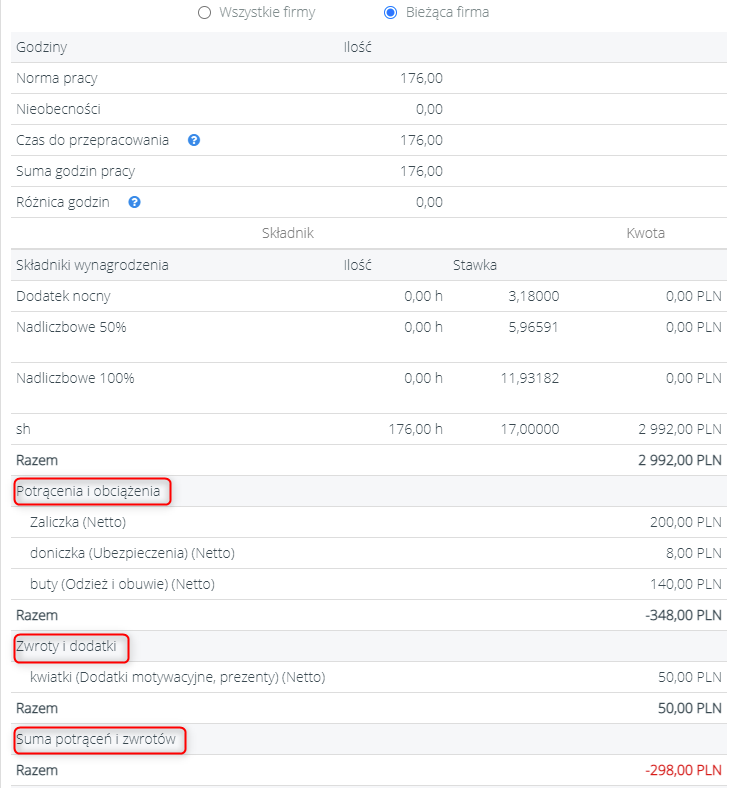Click help icon next to Różnica godzin

click(134, 202)
